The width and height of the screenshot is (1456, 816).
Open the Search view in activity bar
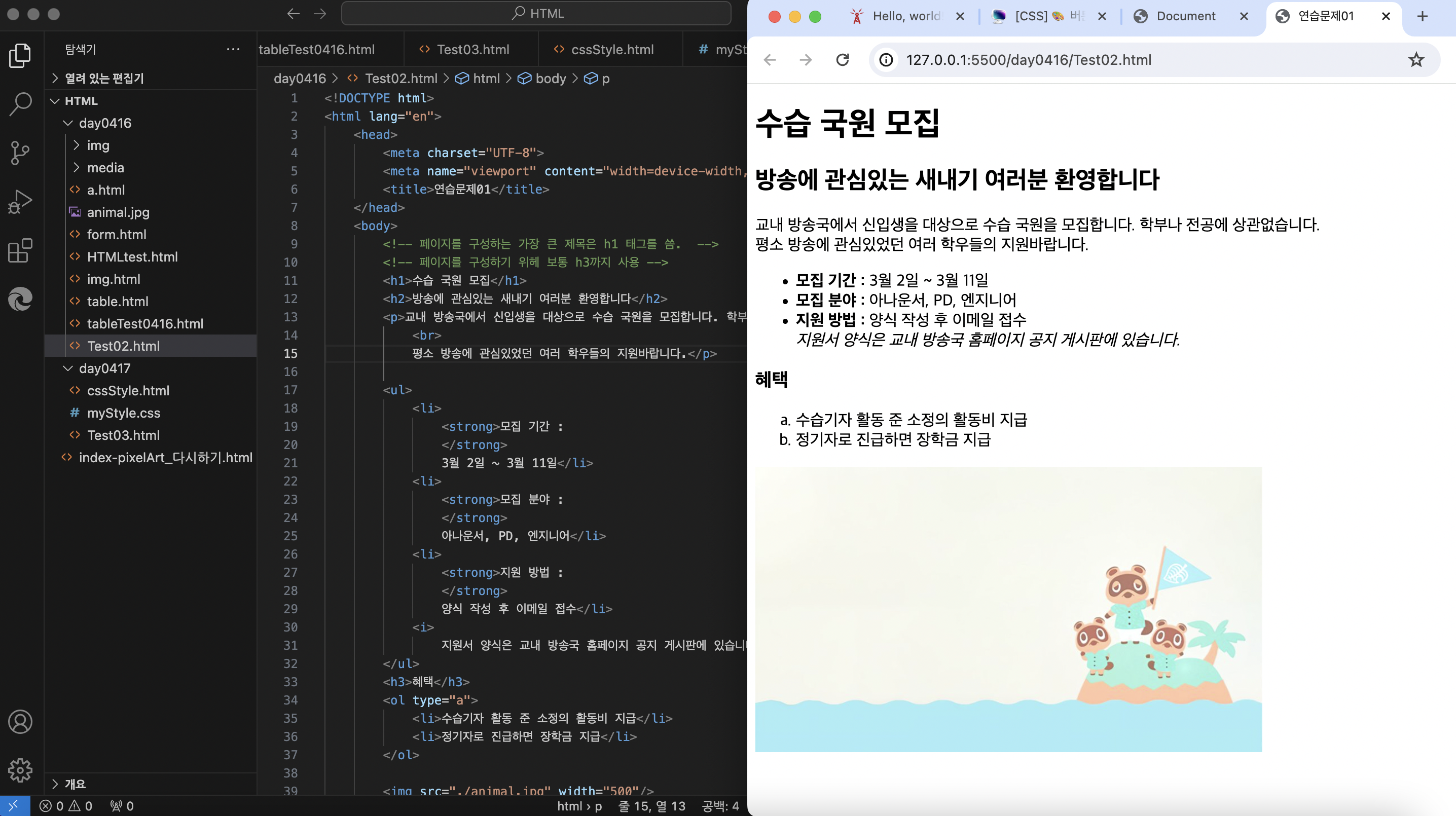click(20, 104)
